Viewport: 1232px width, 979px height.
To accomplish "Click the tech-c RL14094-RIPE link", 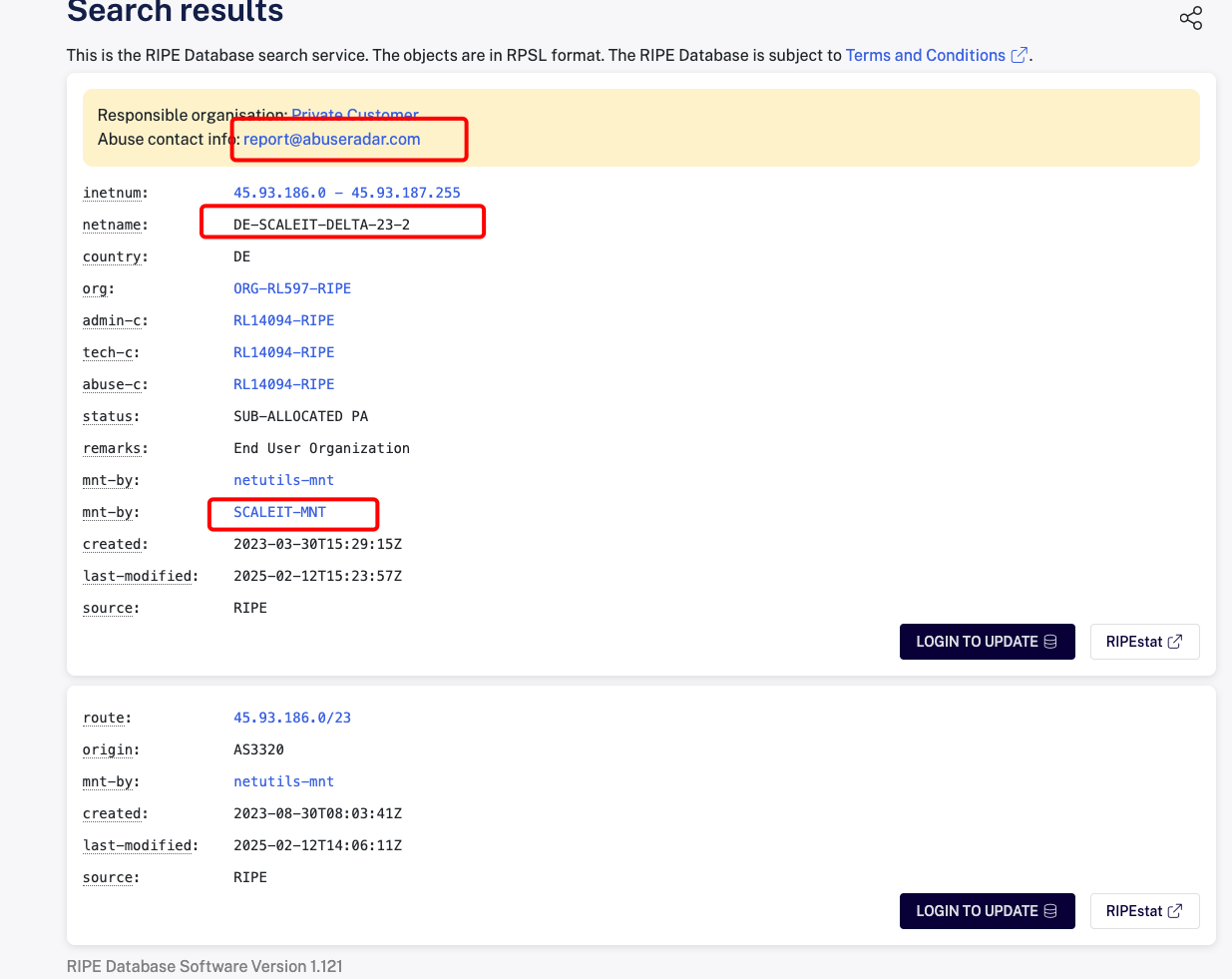I will pyautogui.click(x=283, y=352).
